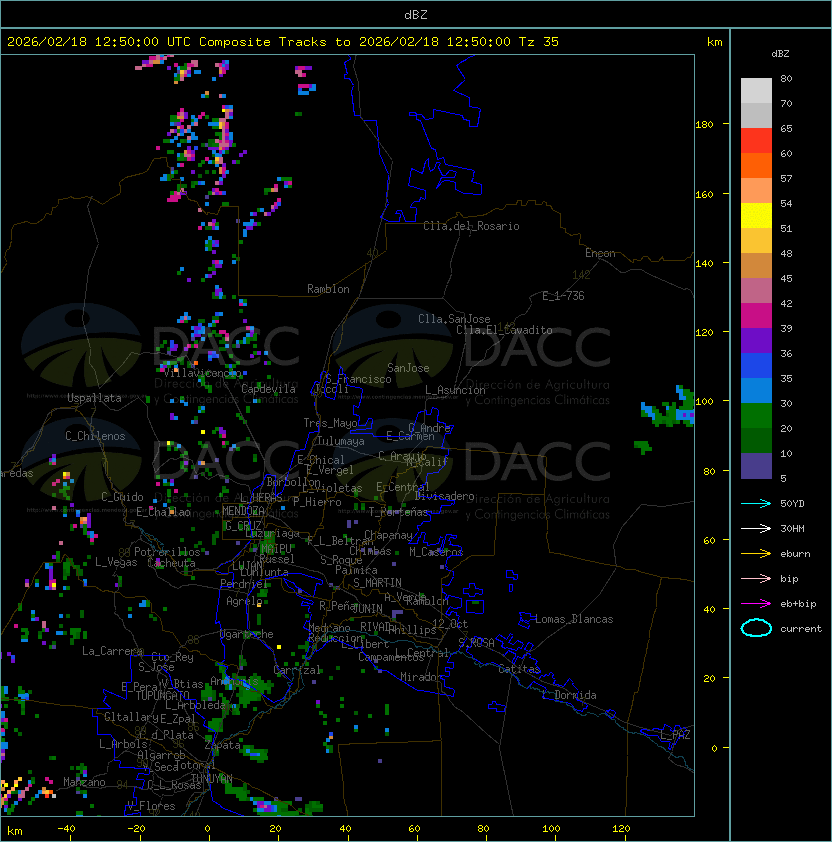The image size is (832, 842).
Task: Pick the light blue 30-35 dBZ swatch
Action: coord(756,390)
